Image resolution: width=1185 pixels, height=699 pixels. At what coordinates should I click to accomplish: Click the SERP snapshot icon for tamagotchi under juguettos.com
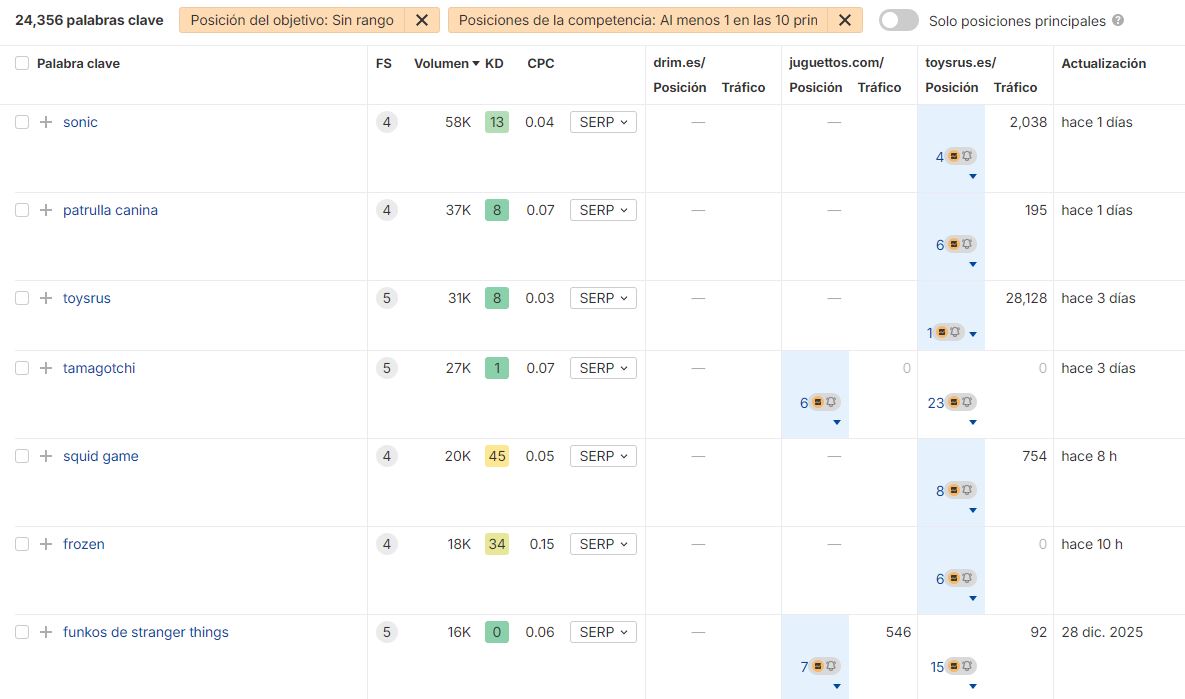pyautogui.click(x=817, y=403)
